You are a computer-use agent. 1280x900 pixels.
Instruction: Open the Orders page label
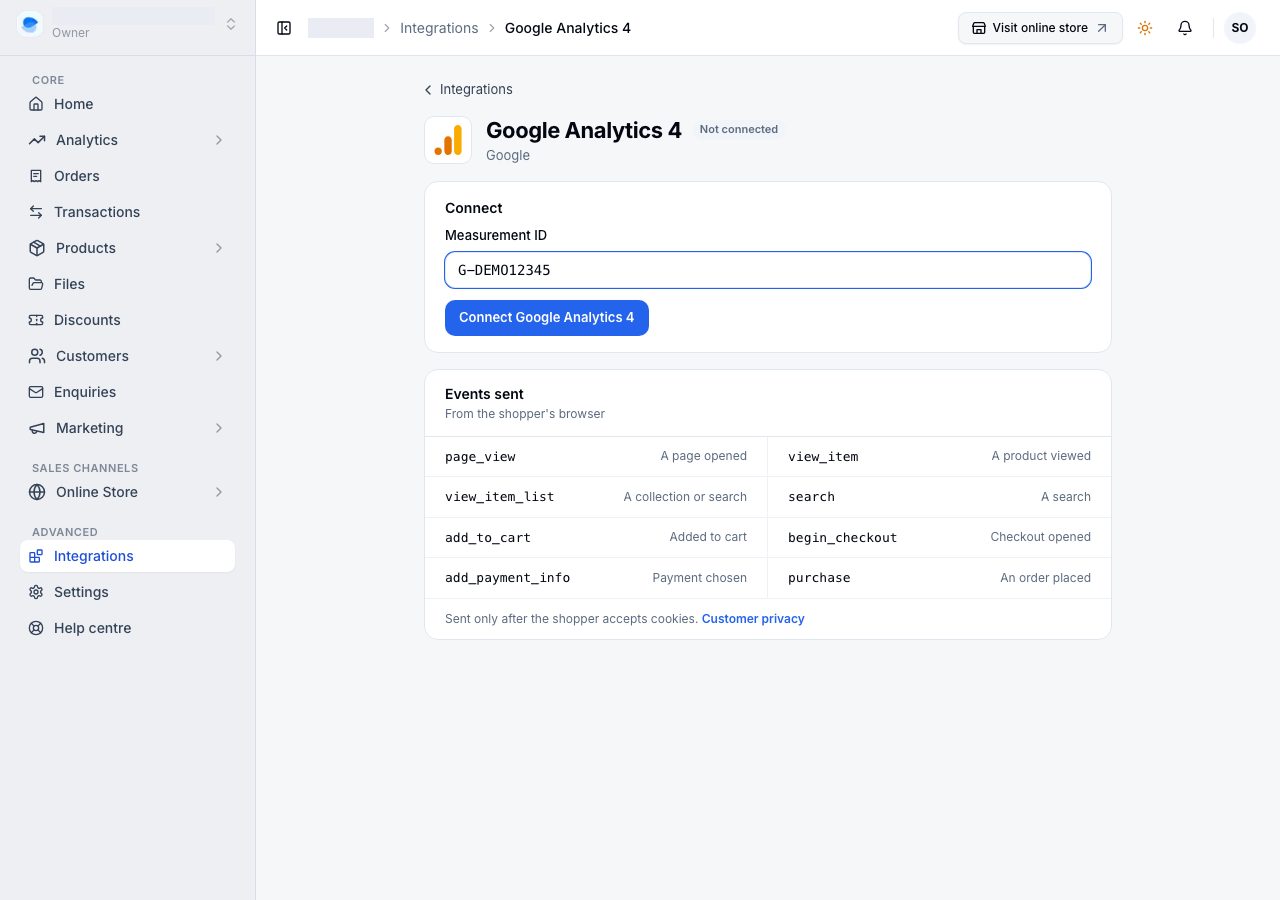click(x=77, y=176)
